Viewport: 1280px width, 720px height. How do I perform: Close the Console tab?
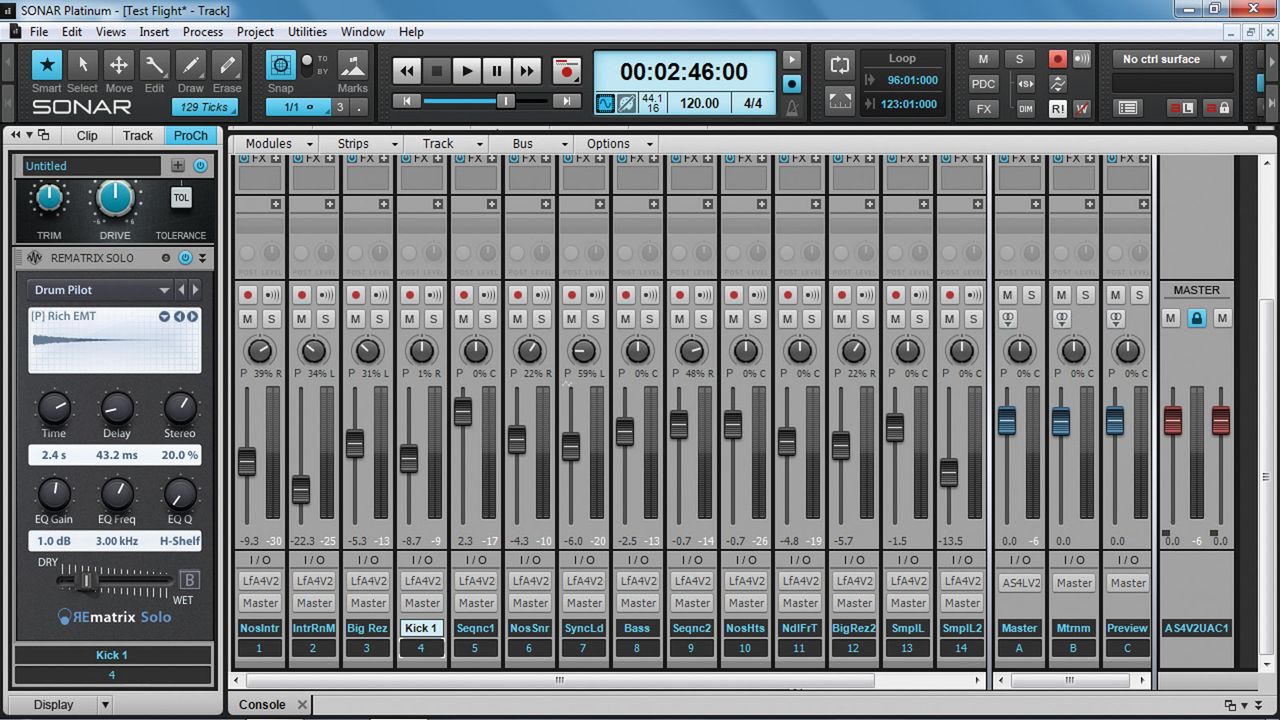coord(303,705)
